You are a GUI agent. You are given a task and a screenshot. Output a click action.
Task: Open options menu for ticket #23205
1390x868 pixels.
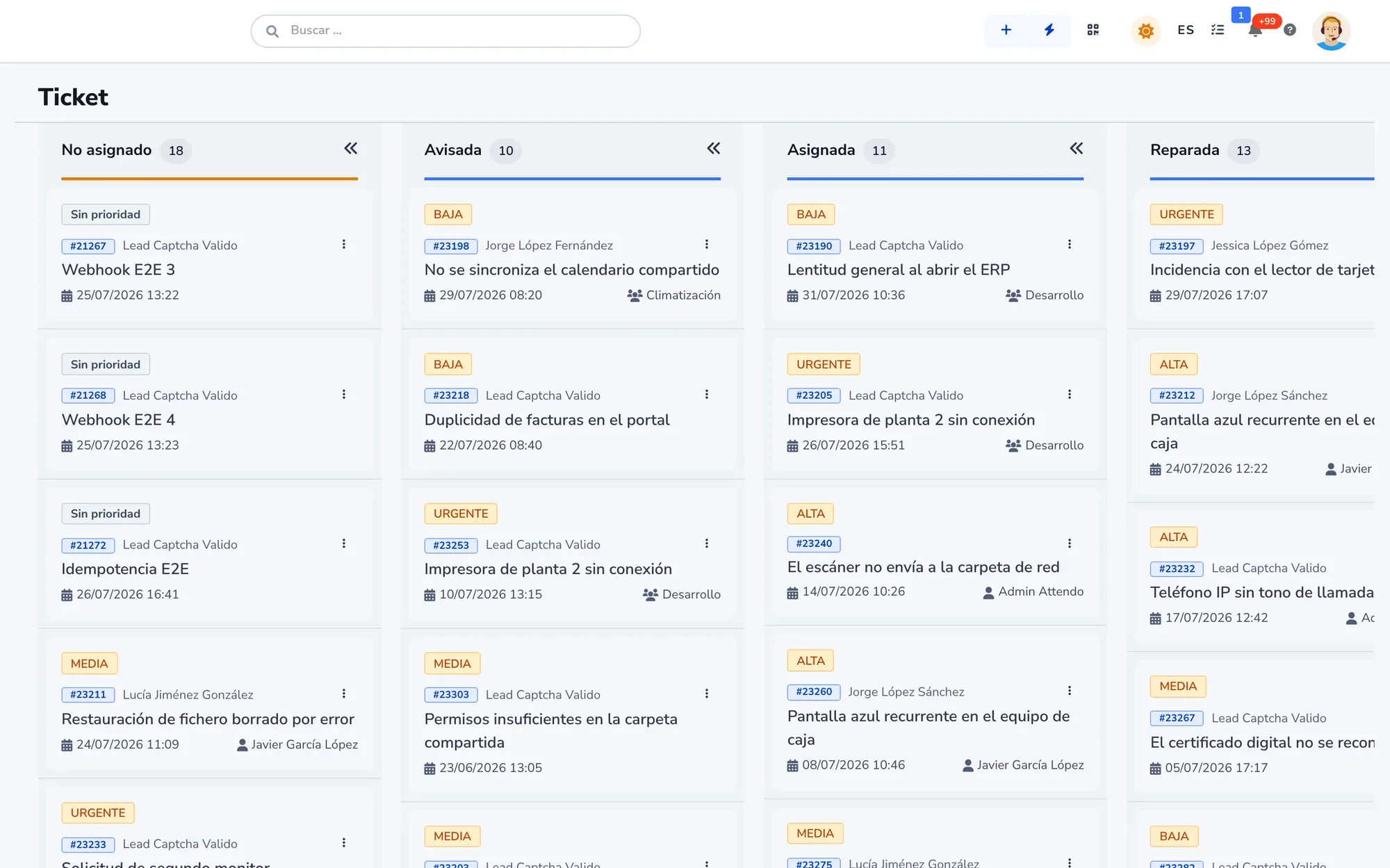coord(1070,395)
